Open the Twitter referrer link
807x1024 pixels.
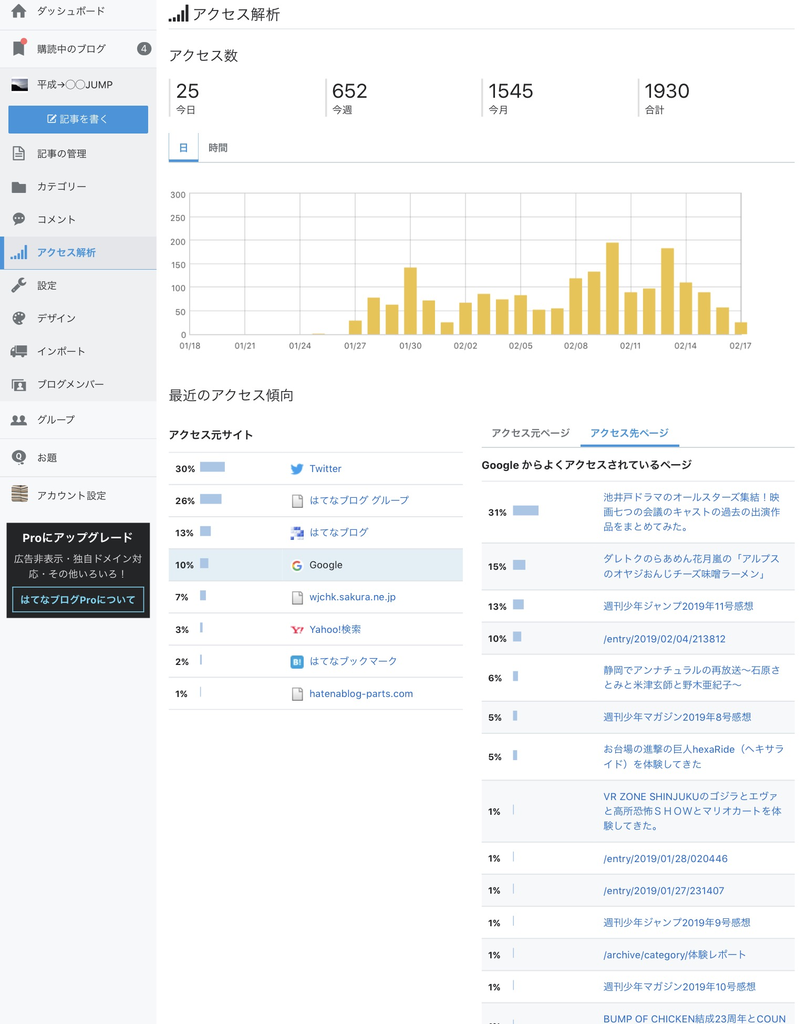(x=325, y=469)
